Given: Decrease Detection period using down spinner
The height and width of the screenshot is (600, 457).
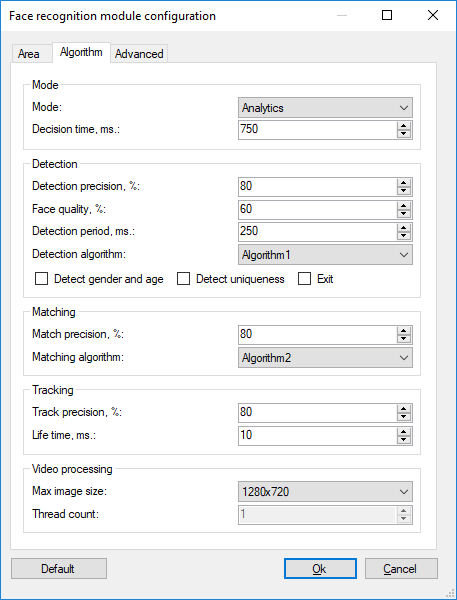Looking at the screenshot, I should [x=404, y=235].
